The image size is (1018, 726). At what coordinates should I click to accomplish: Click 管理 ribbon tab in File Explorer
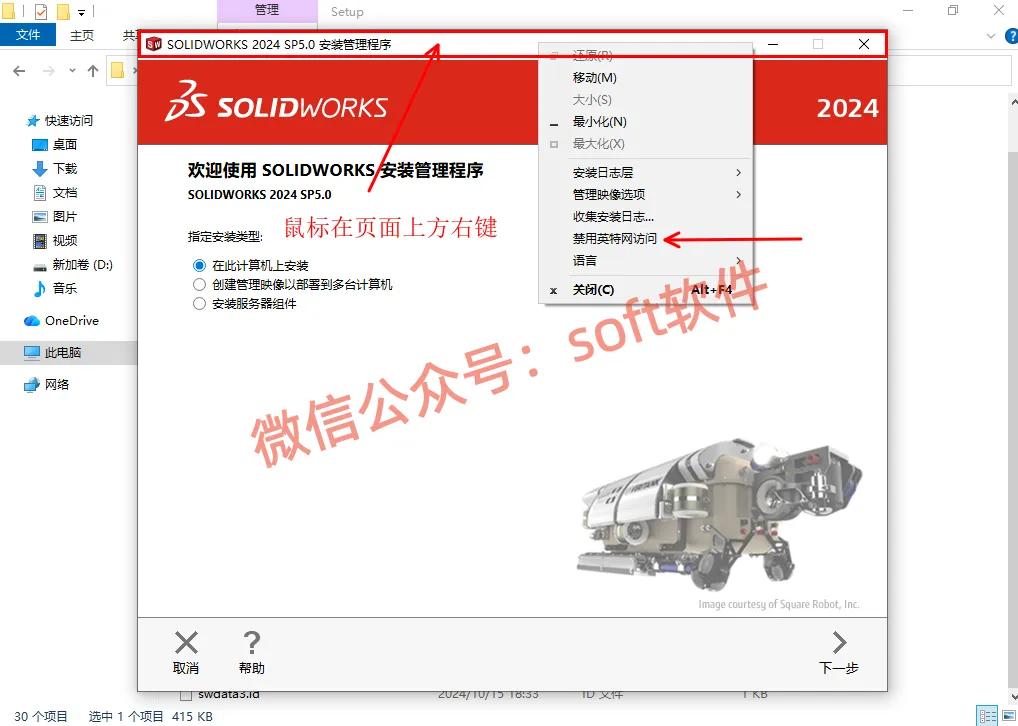coord(267,11)
